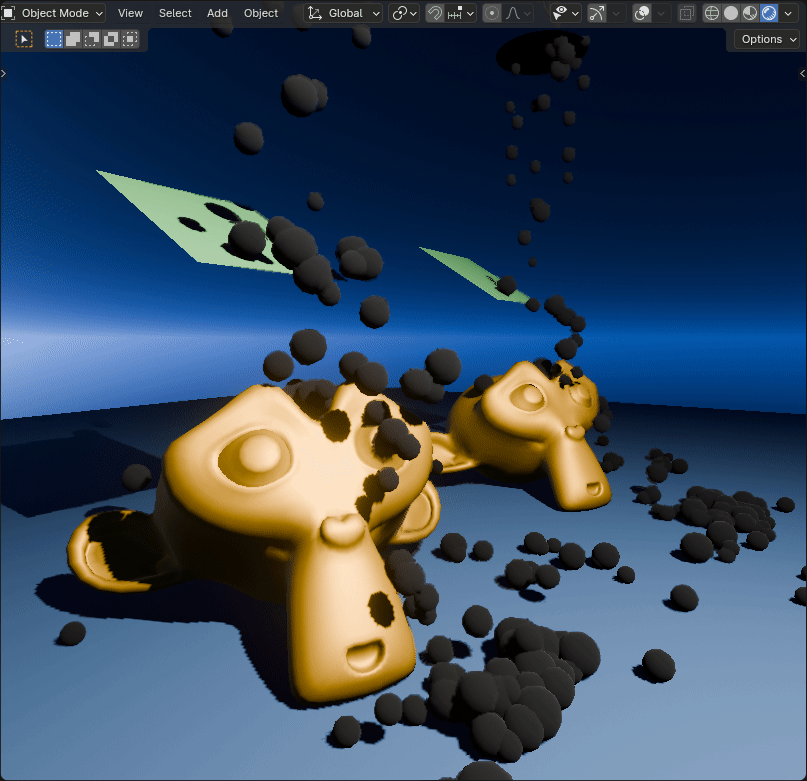Open the pivot point dropdown

[405, 13]
